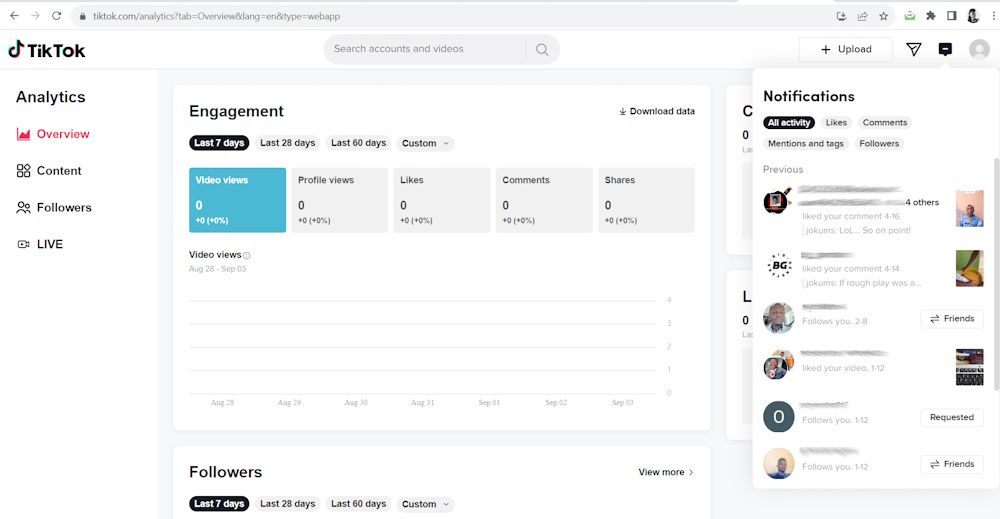Click the search magnifier icon
Image resolution: width=1000 pixels, height=519 pixels.
542,49
